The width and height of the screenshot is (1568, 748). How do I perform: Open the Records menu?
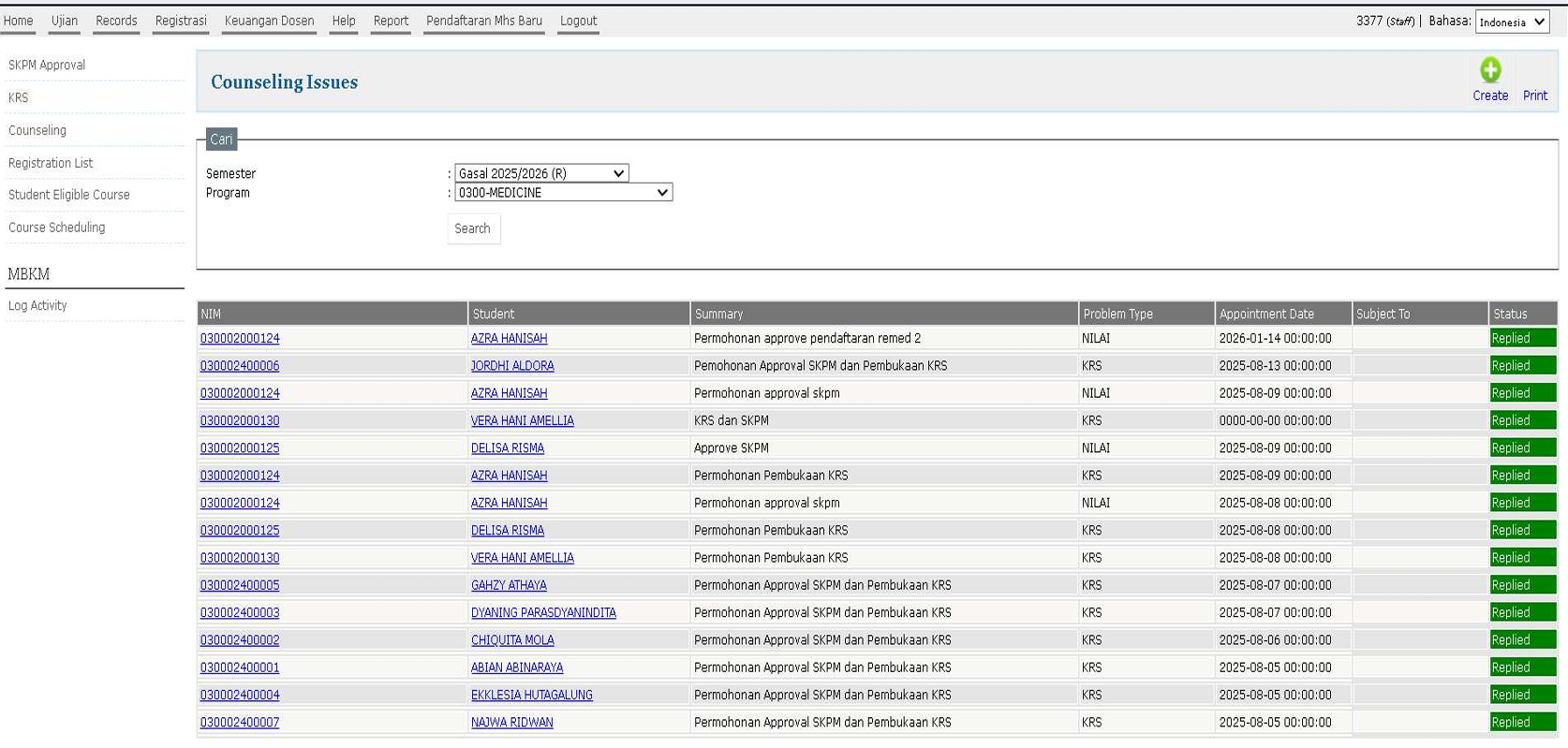click(116, 21)
